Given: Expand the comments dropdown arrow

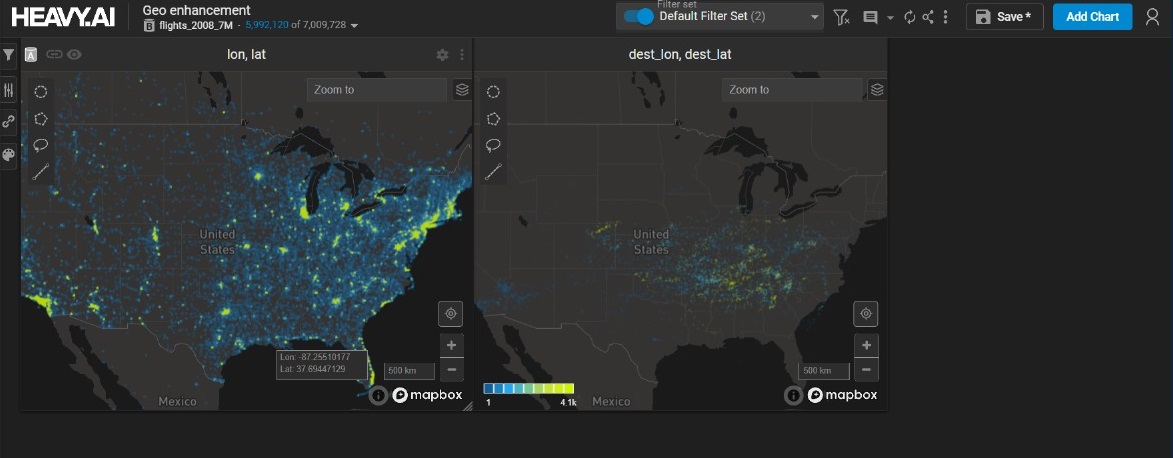Looking at the screenshot, I should 890,17.
